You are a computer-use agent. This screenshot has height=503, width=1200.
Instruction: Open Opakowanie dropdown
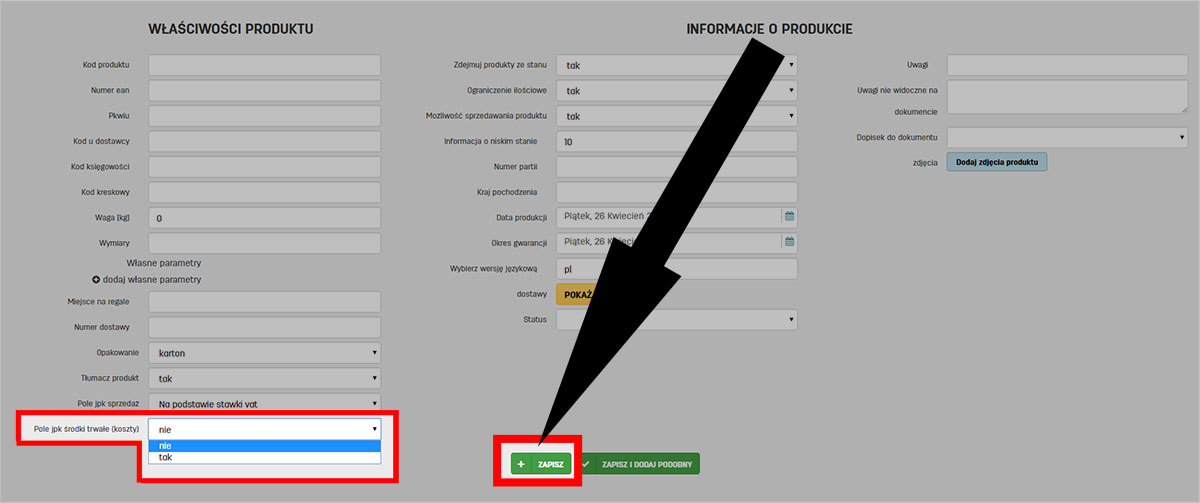264,353
